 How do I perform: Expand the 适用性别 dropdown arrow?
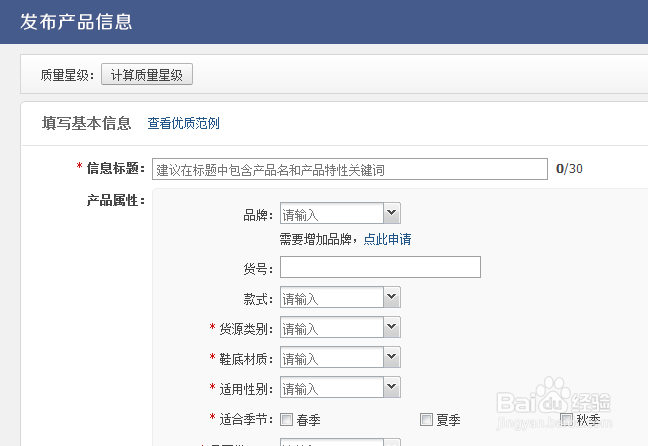[392, 387]
